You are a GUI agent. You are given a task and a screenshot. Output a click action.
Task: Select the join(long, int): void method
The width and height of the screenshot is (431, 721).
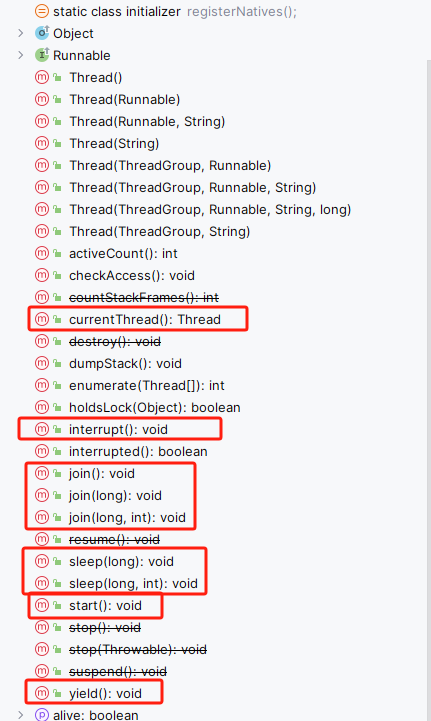click(127, 517)
